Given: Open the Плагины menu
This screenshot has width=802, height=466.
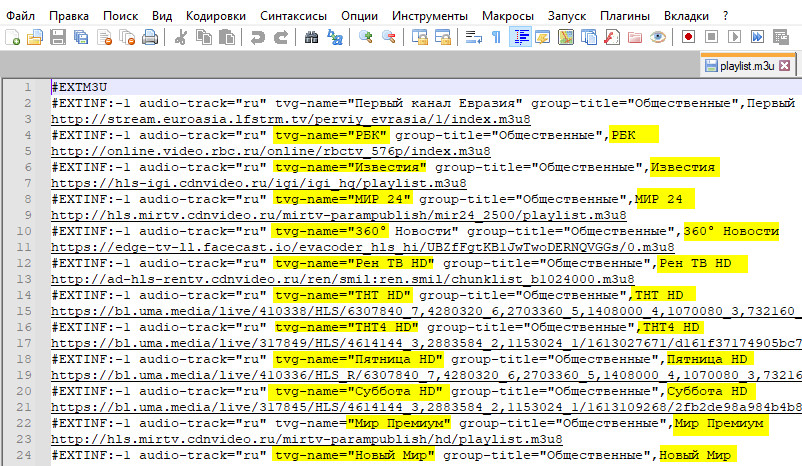Looking at the screenshot, I should 625,16.
